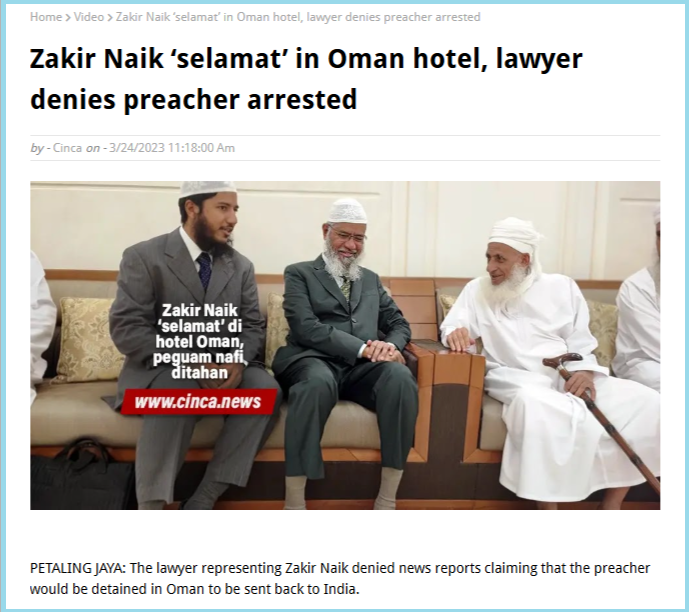Click the chevron after Video breadcrumb
Screen dimensions: 689x612
[x=110, y=18]
